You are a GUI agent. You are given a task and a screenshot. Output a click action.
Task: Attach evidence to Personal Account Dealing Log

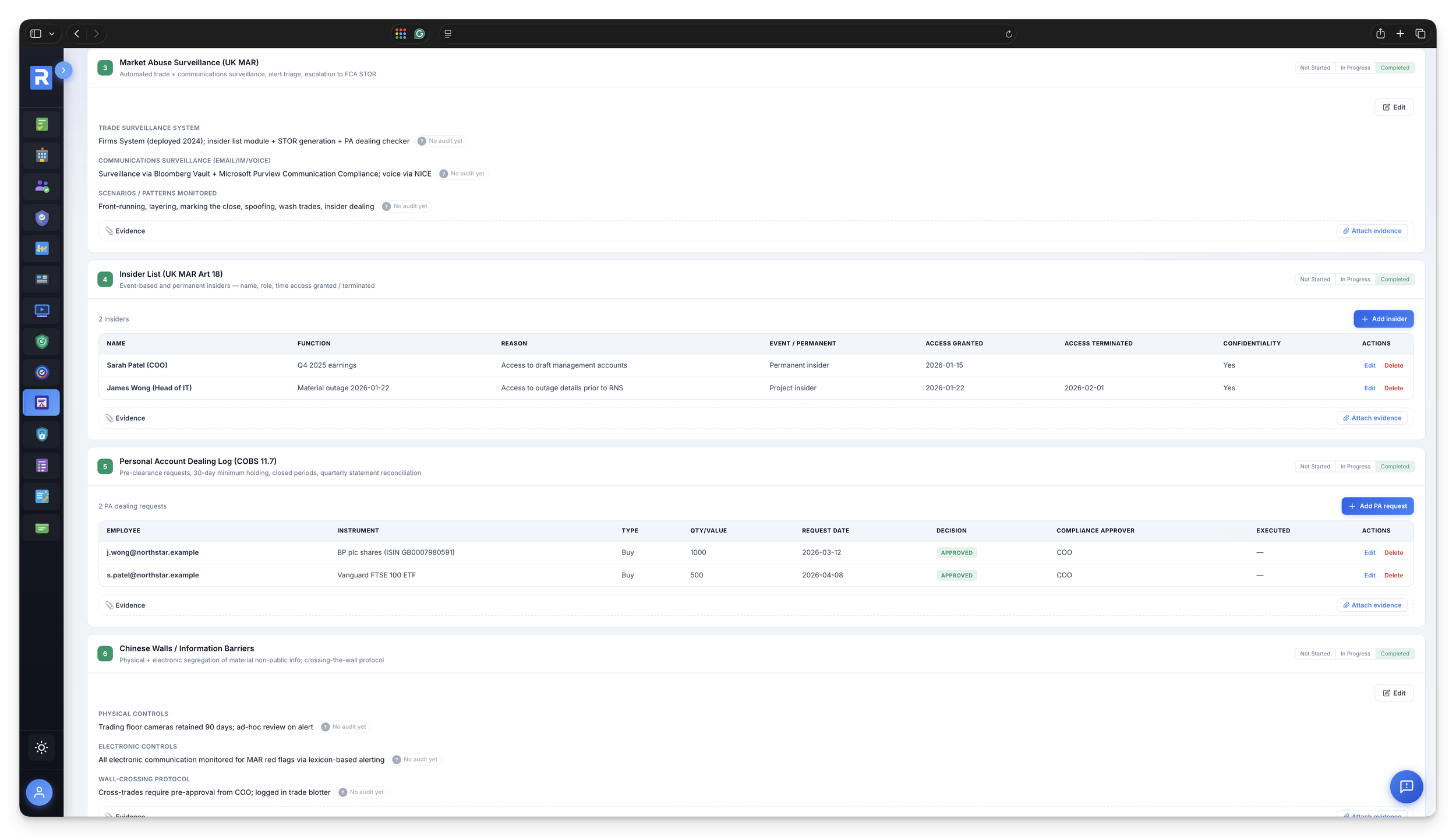click(1372, 605)
